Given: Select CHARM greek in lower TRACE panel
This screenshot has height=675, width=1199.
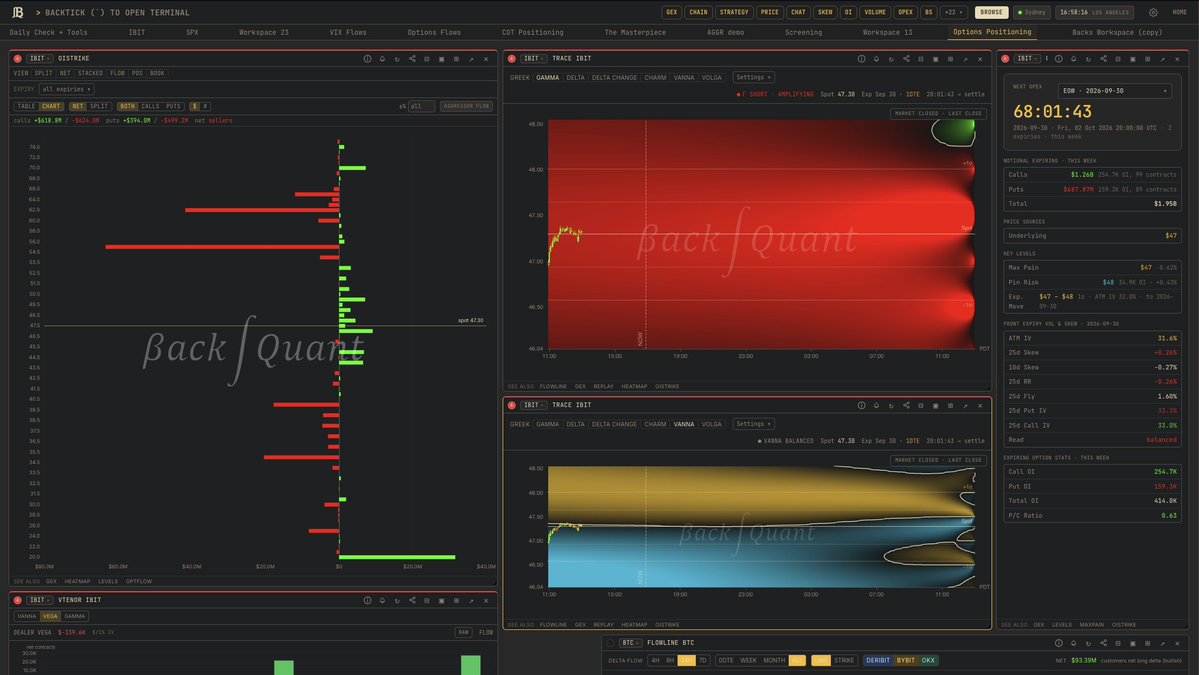Looking at the screenshot, I should [x=655, y=424].
